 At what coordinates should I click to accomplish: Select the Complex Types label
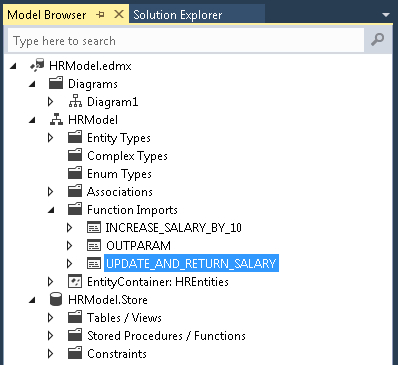pos(127,156)
